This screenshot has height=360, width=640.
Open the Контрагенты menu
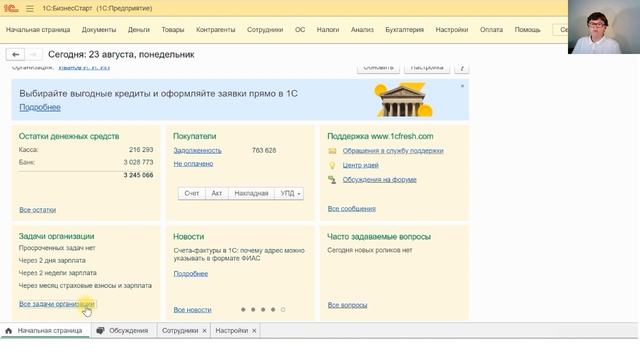[216, 30]
